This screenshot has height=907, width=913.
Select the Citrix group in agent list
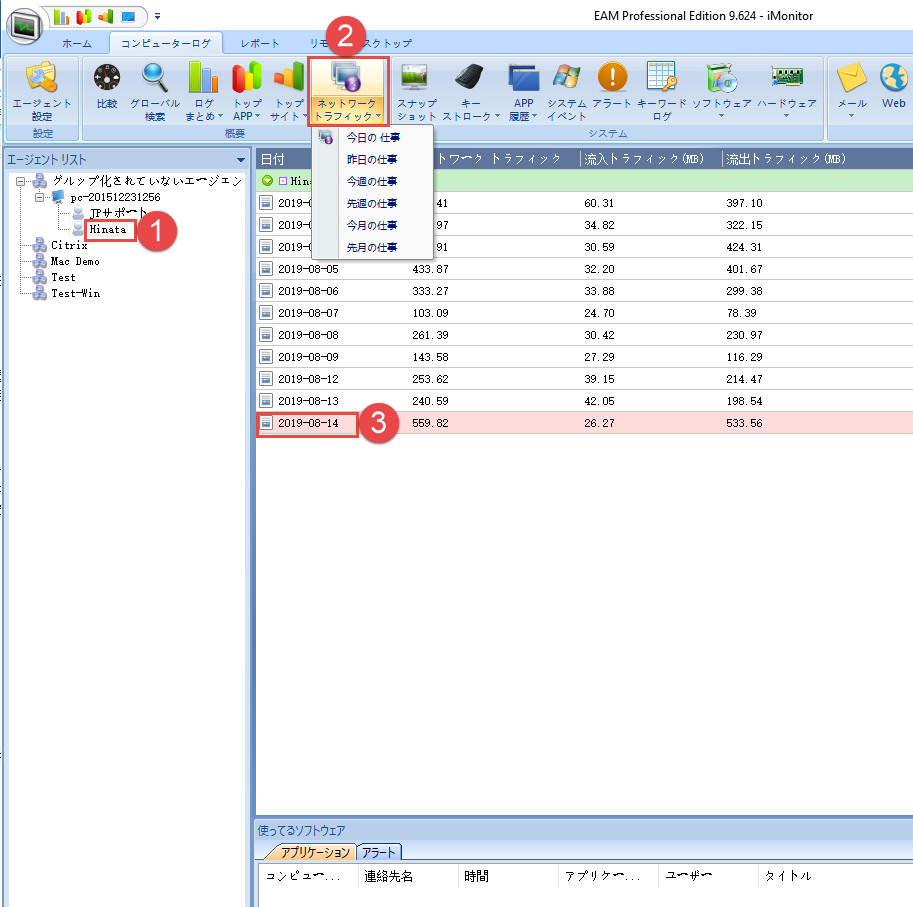(69, 245)
